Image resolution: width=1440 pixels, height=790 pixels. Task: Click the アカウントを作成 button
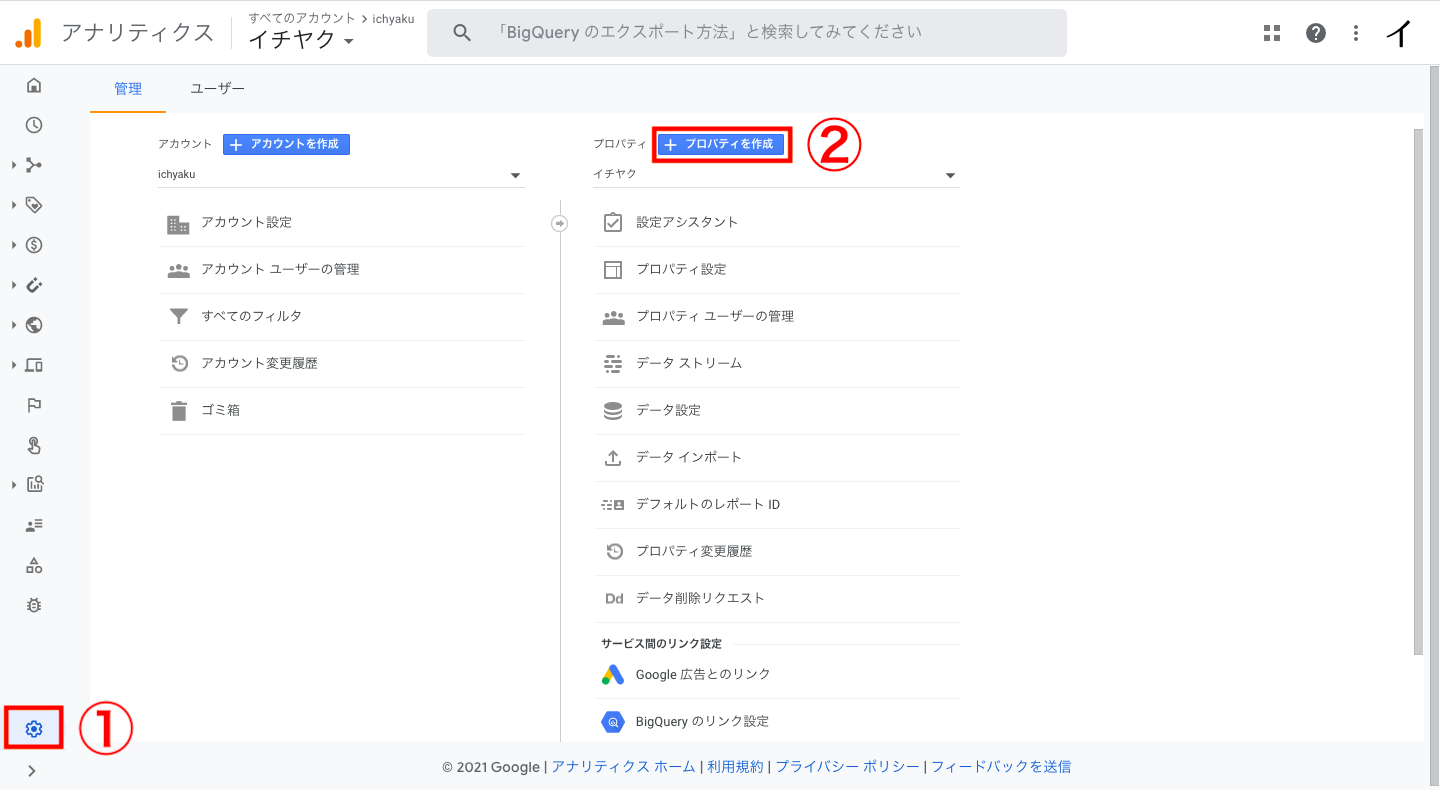[x=286, y=144]
